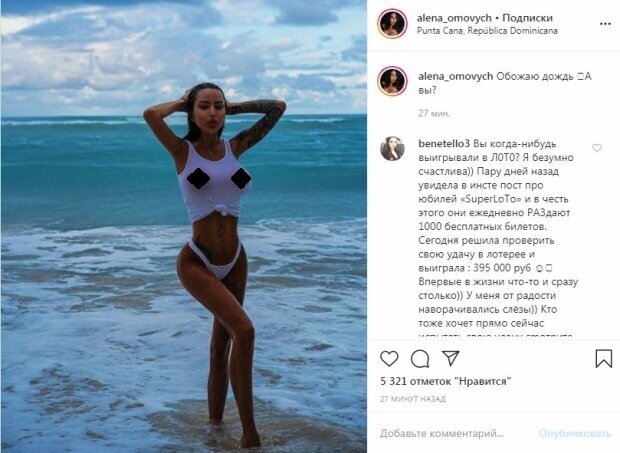
Task: Open Punta Cana, República Dominicana location
Action: [x=487, y=31]
